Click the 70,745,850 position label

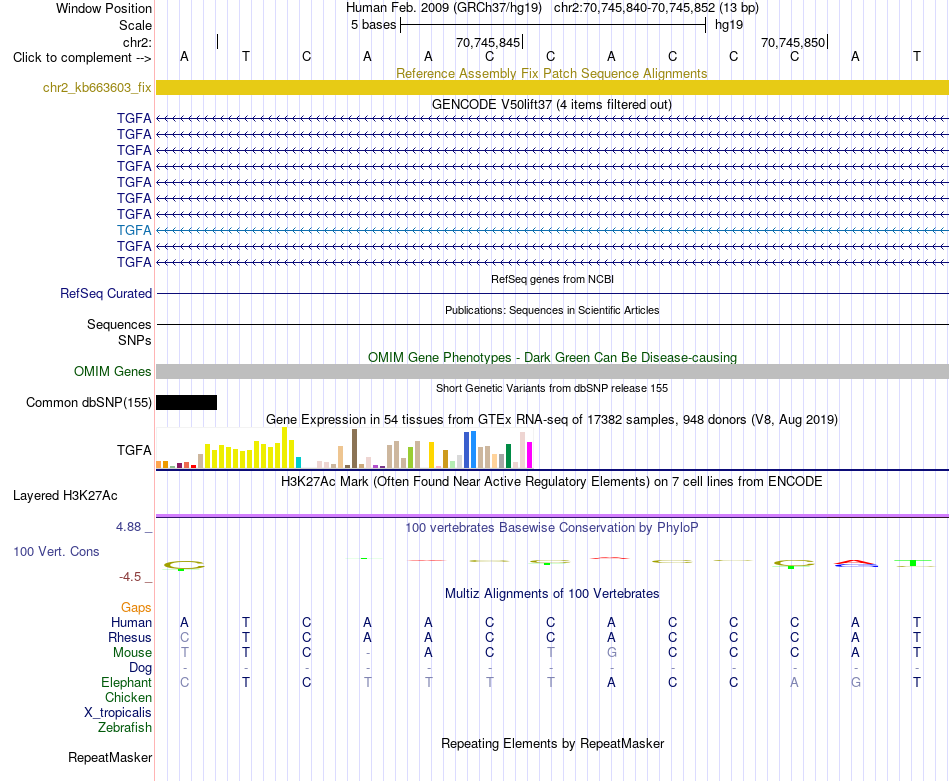pyautogui.click(x=793, y=42)
